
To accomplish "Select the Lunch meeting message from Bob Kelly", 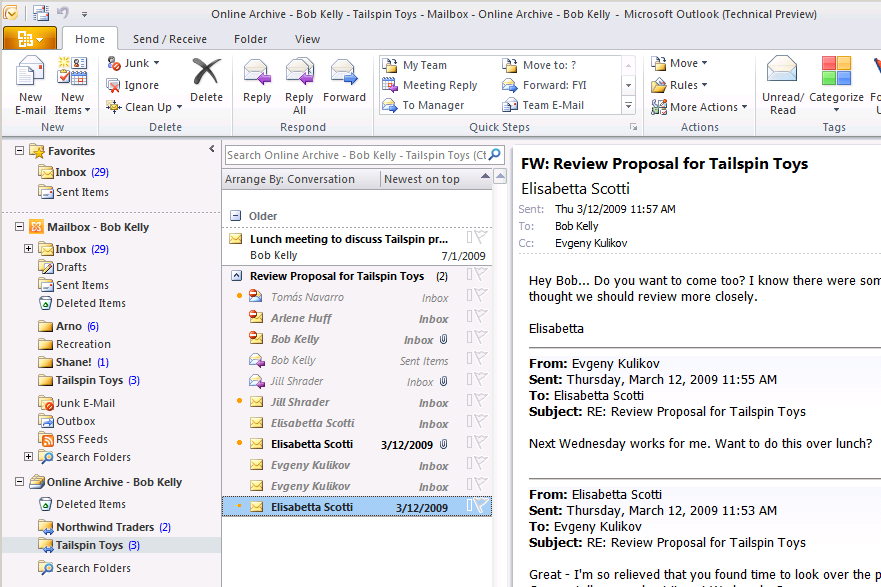I will pos(357,247).
